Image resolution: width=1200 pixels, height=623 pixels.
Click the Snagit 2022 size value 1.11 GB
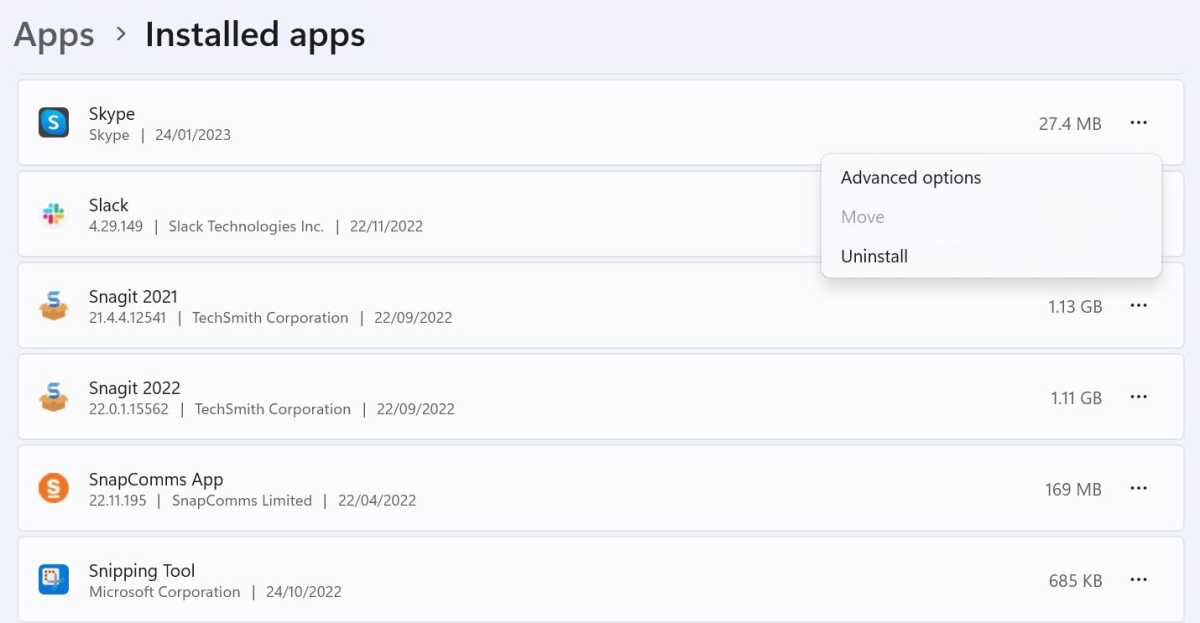click(x=1076, y=398)
